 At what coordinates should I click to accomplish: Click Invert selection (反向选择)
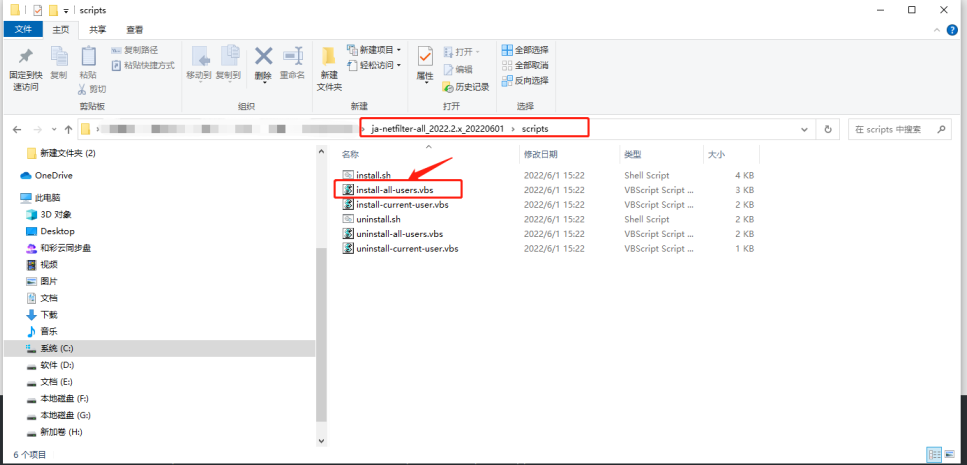(525, 80)
